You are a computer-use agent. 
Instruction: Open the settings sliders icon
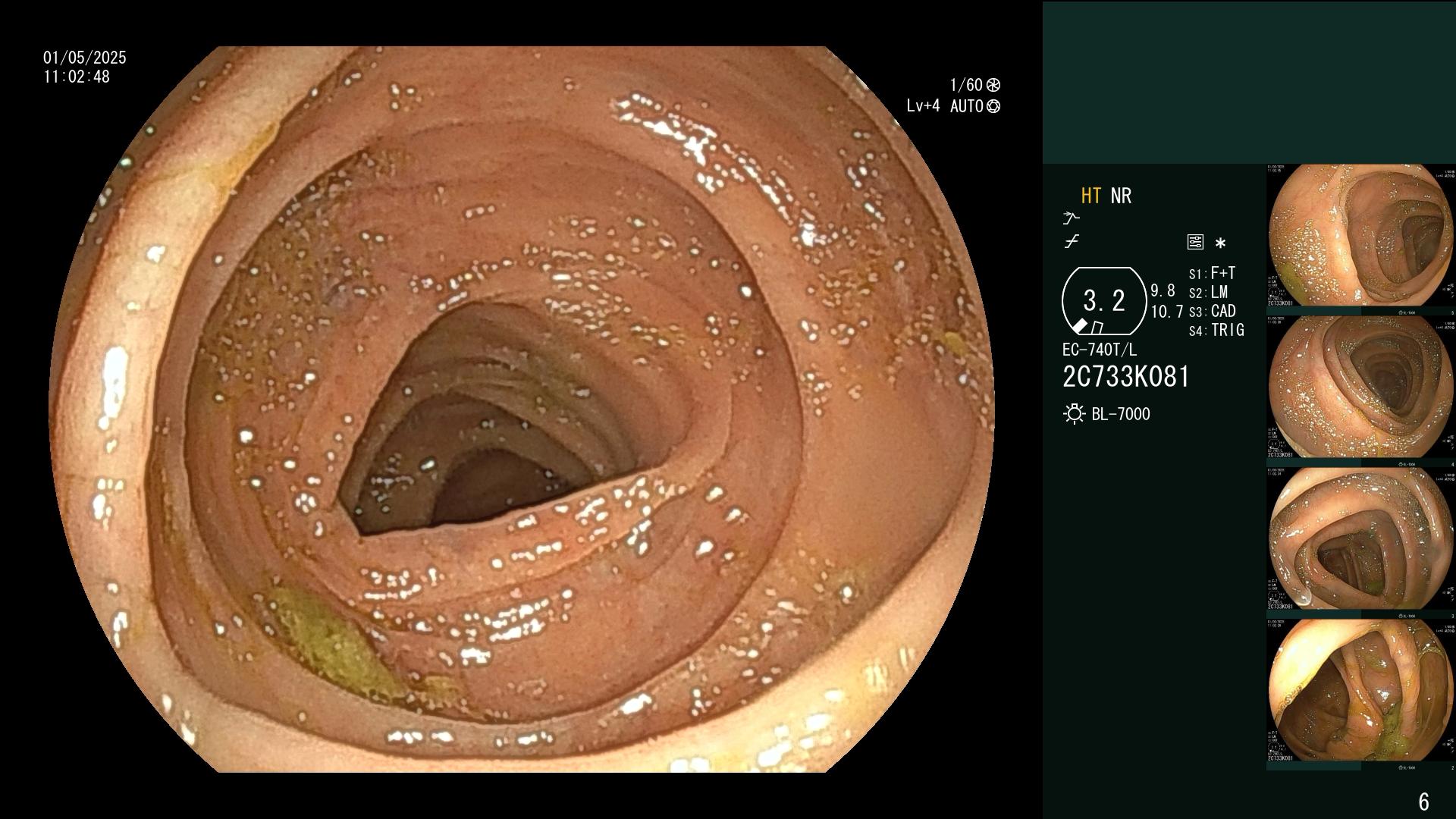[1195, 243]
